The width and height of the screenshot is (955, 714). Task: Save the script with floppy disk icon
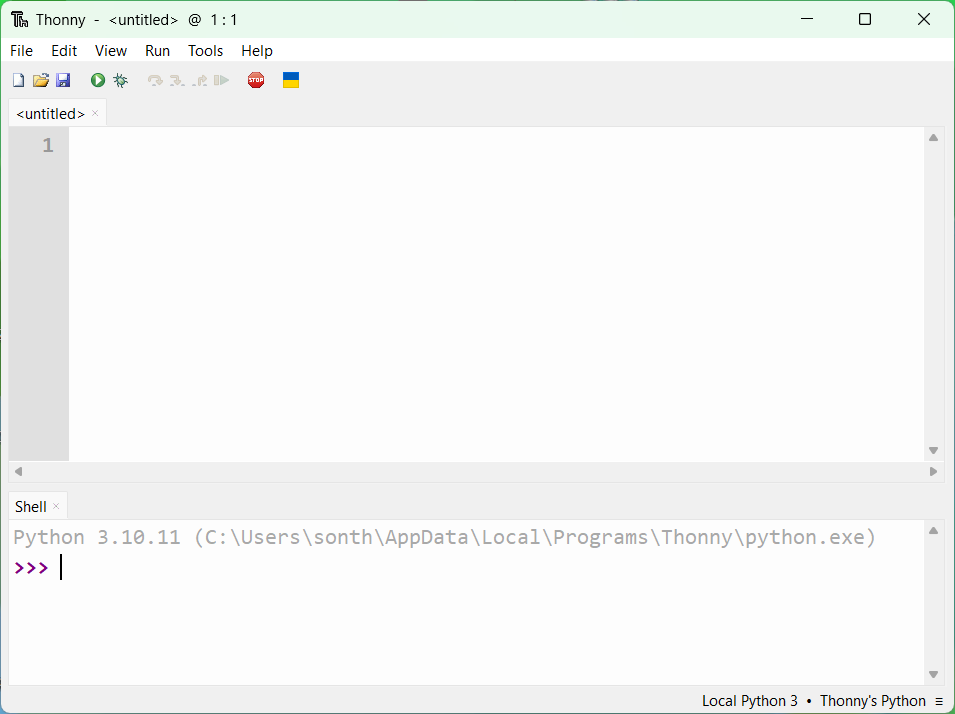[63, 80]
